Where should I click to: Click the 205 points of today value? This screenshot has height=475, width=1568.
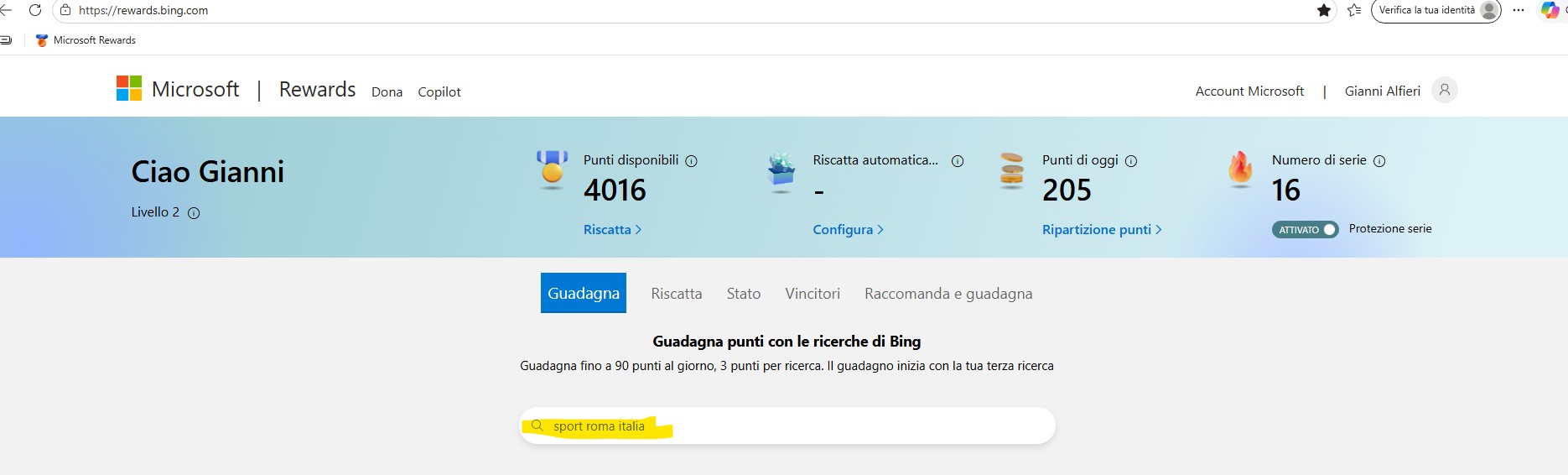[1067, 191]
